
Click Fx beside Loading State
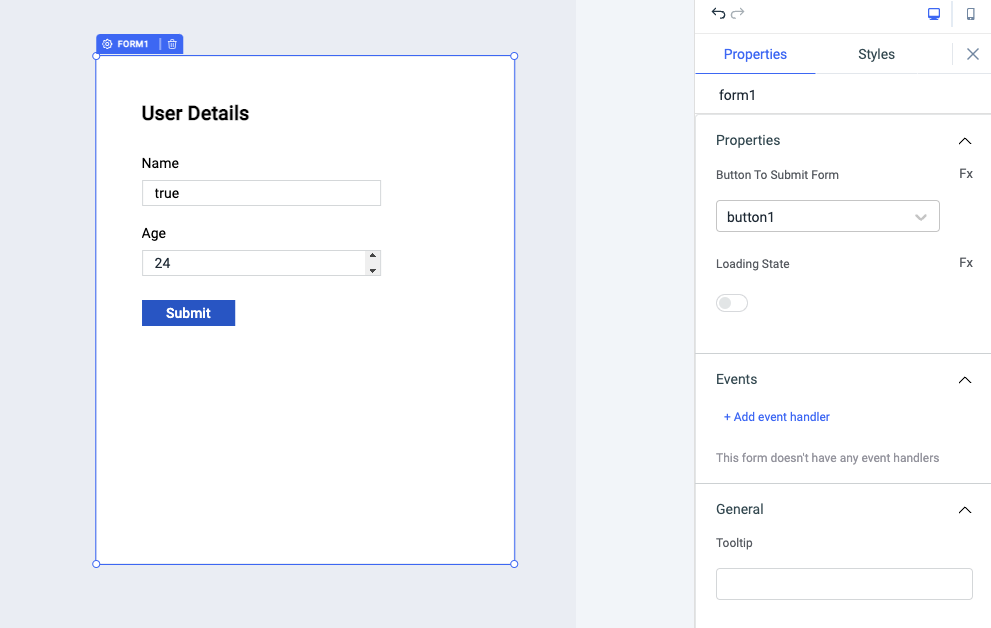point(965,263)
